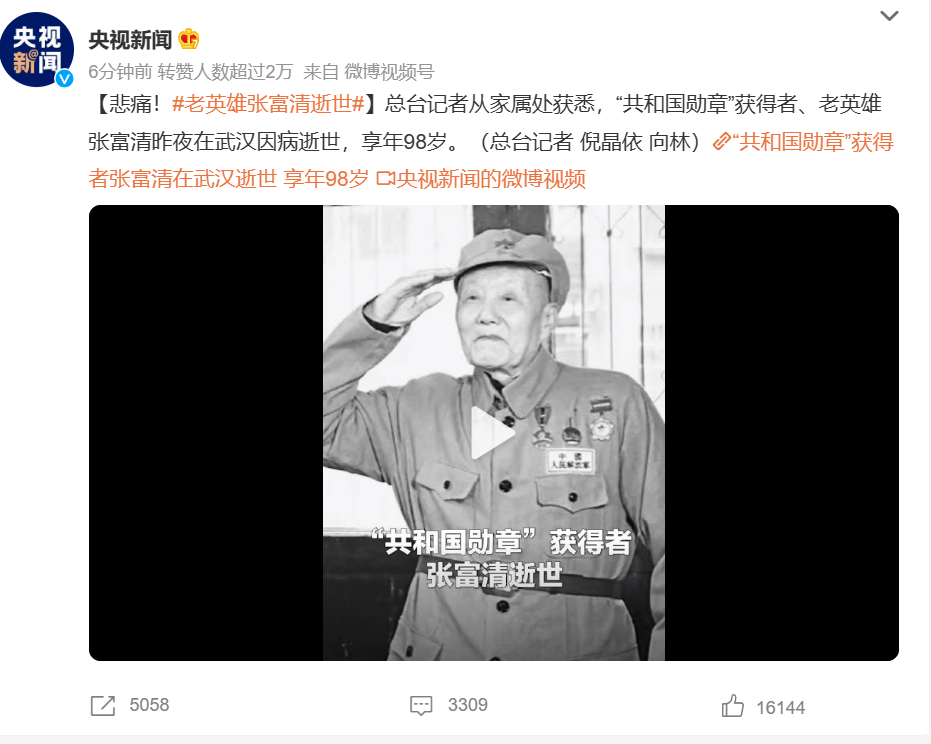
Task: Click the video caption 张富清逝世 overlay
Action: (494, 575)
